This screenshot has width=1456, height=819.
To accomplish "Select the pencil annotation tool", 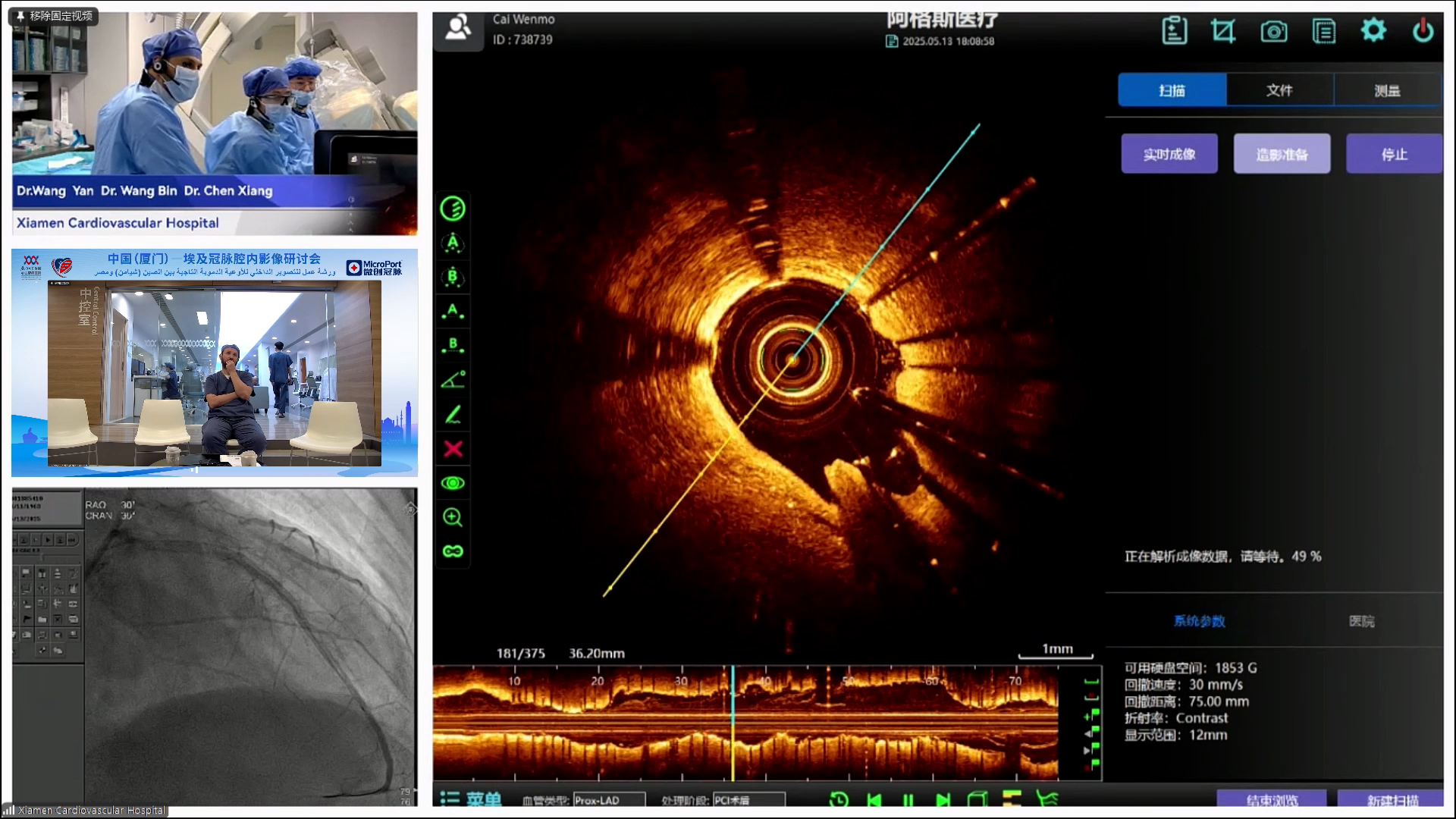I will tap(453, 415).
